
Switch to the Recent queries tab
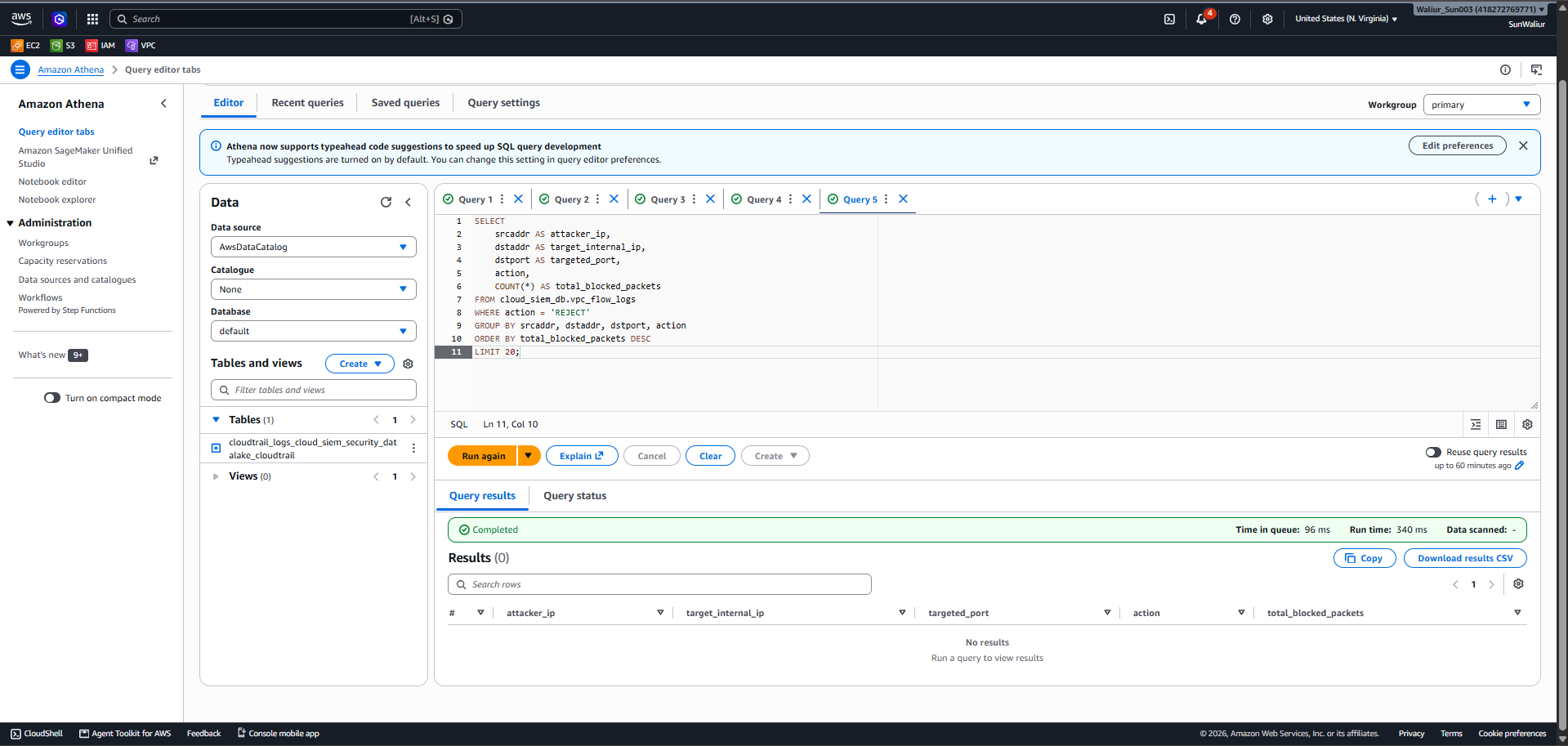click(307, 103)
